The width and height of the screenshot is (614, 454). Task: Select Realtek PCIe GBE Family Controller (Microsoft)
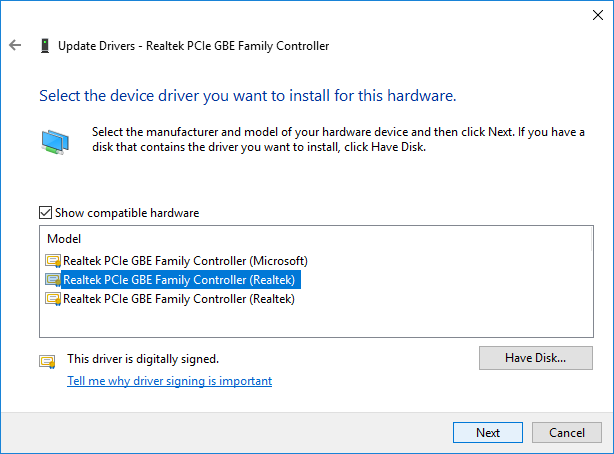185,261
